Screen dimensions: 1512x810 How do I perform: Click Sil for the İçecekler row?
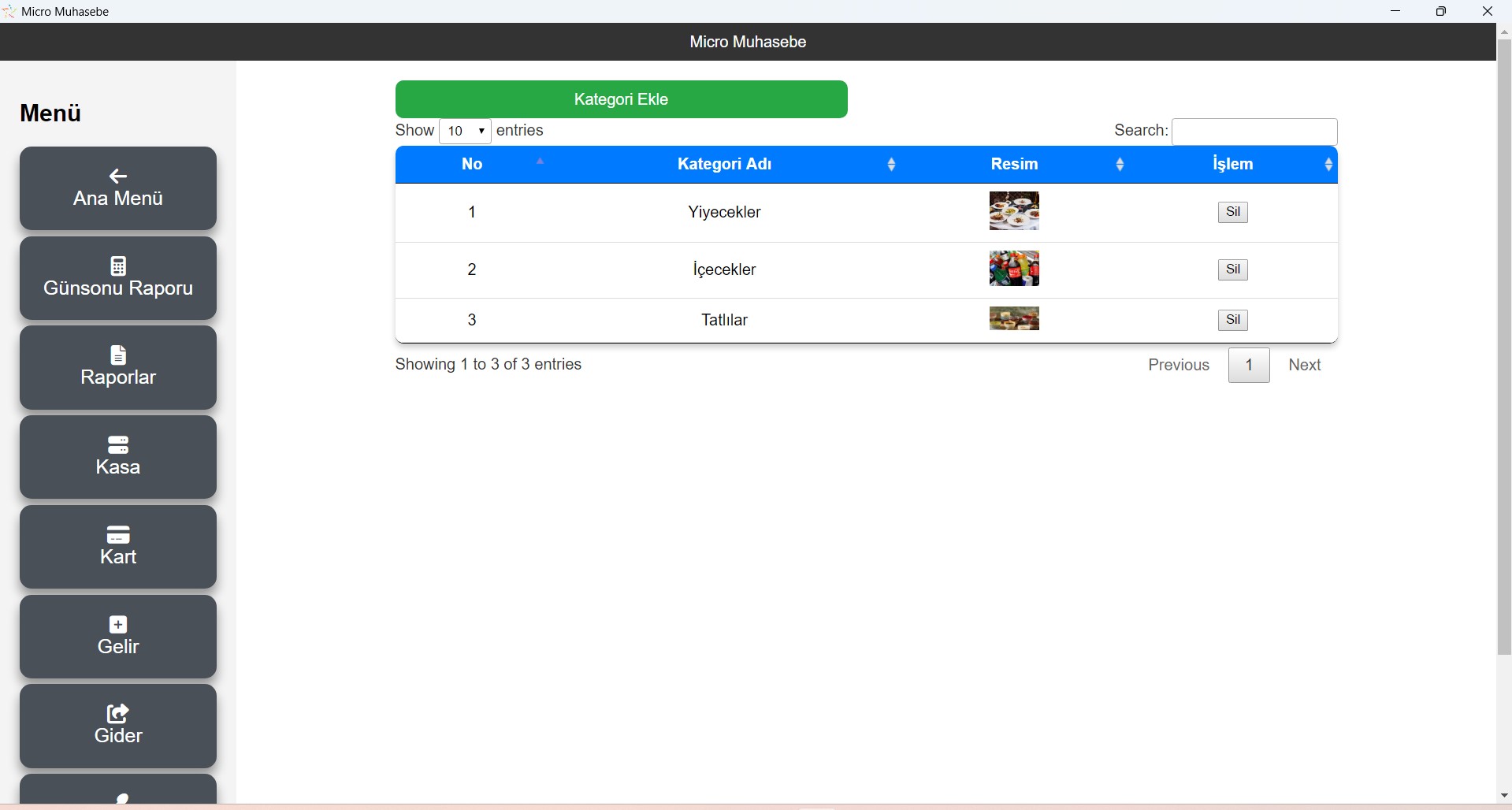[1232, 269]
